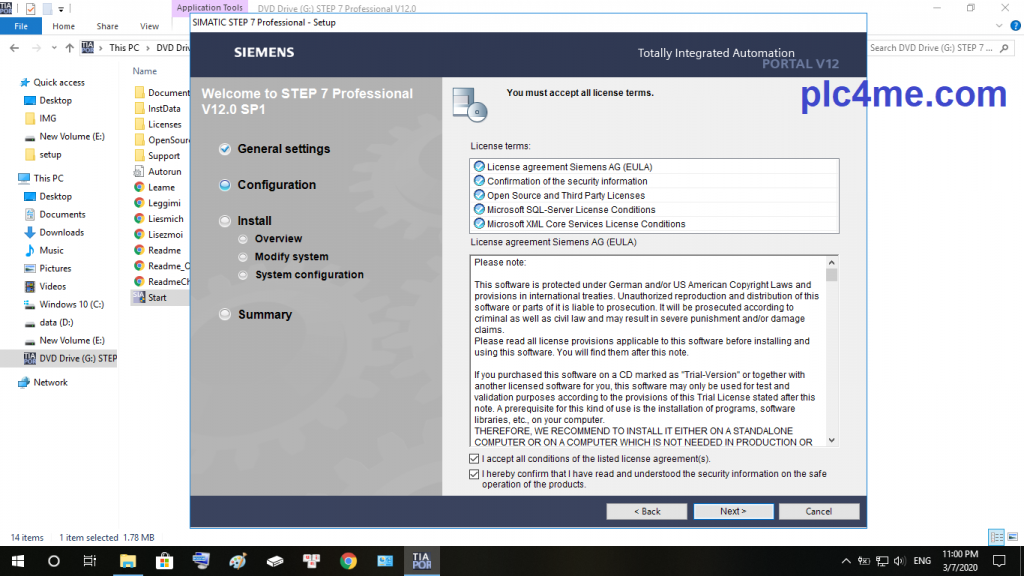This screenshot has height=576, width=1024.
Task: Click the TIA Portal icon in taskbar
Action: (x=420, y=561)
